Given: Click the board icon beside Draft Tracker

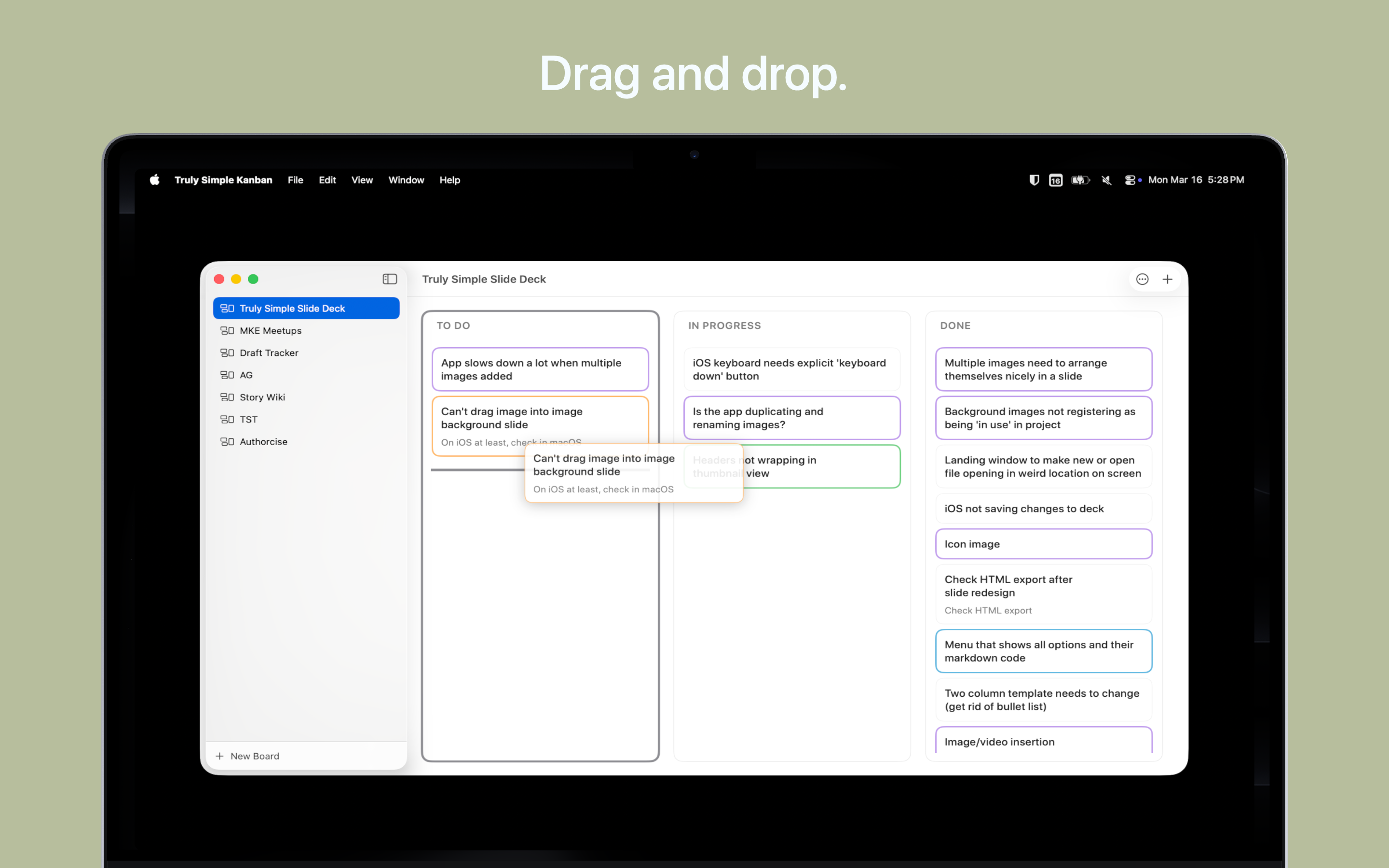Looking at the screenshot, I should coord(227,353).
